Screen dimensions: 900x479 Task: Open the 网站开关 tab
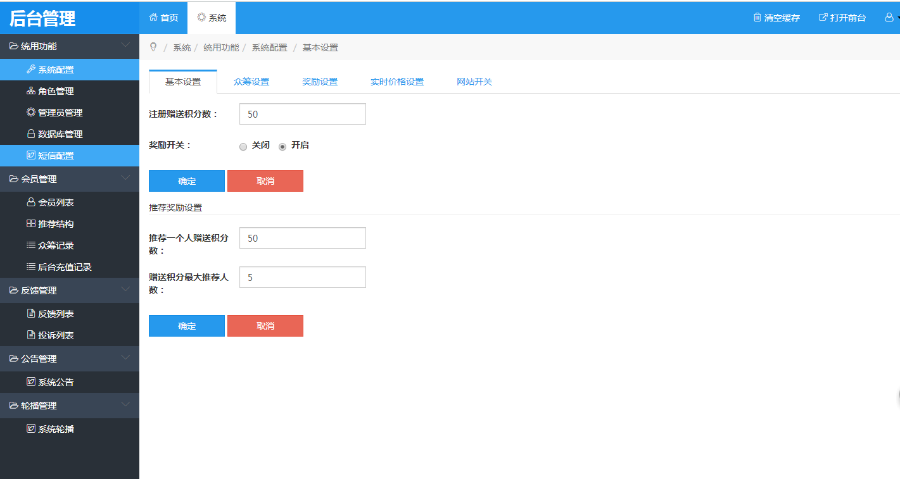point(474,81)
